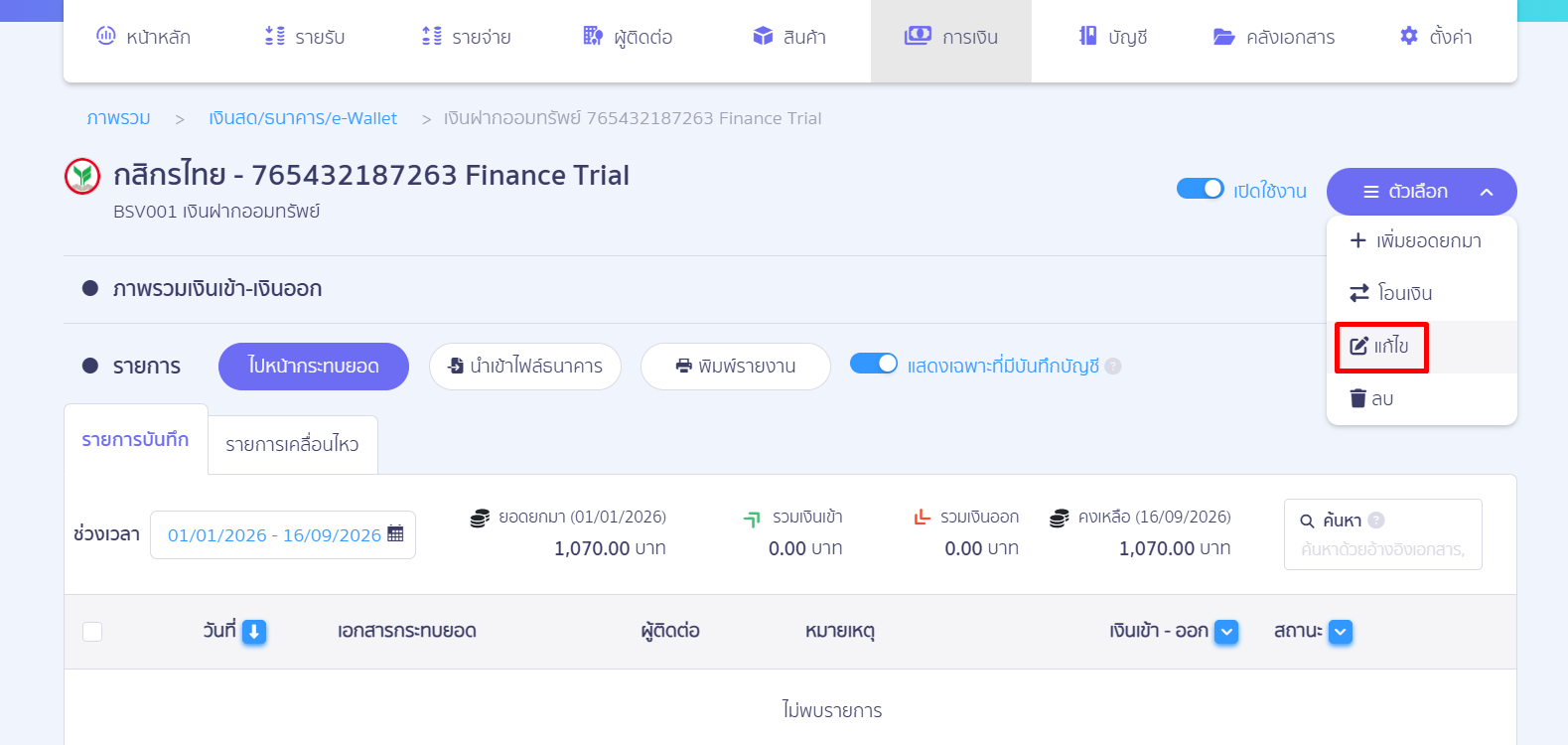This screenshot has height=745, width=1568.
Task: Switch to รายการบันทึก tab
Action: pos(136,439)
